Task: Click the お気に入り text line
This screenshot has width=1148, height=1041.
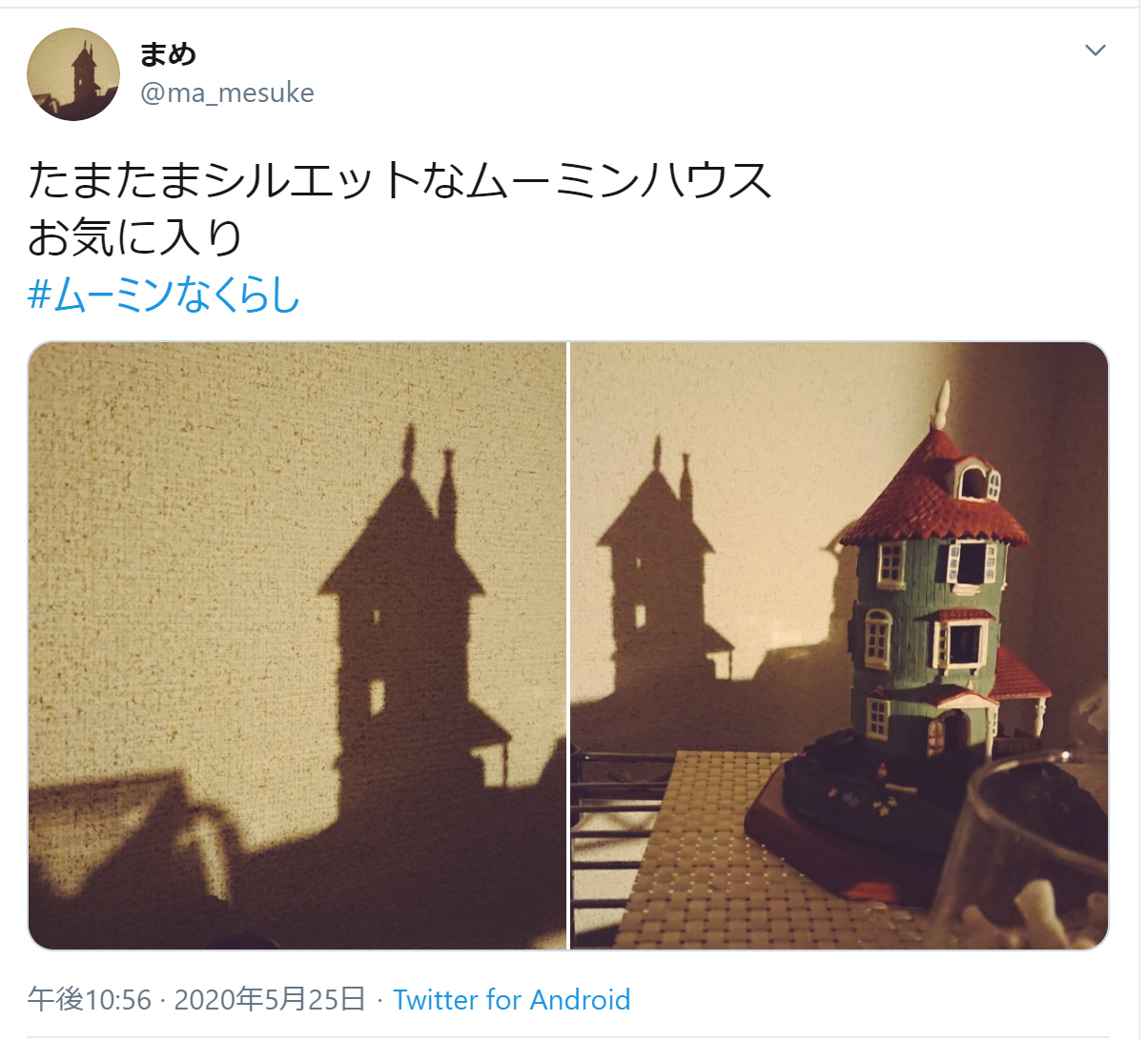Action: tap(135, 238)
